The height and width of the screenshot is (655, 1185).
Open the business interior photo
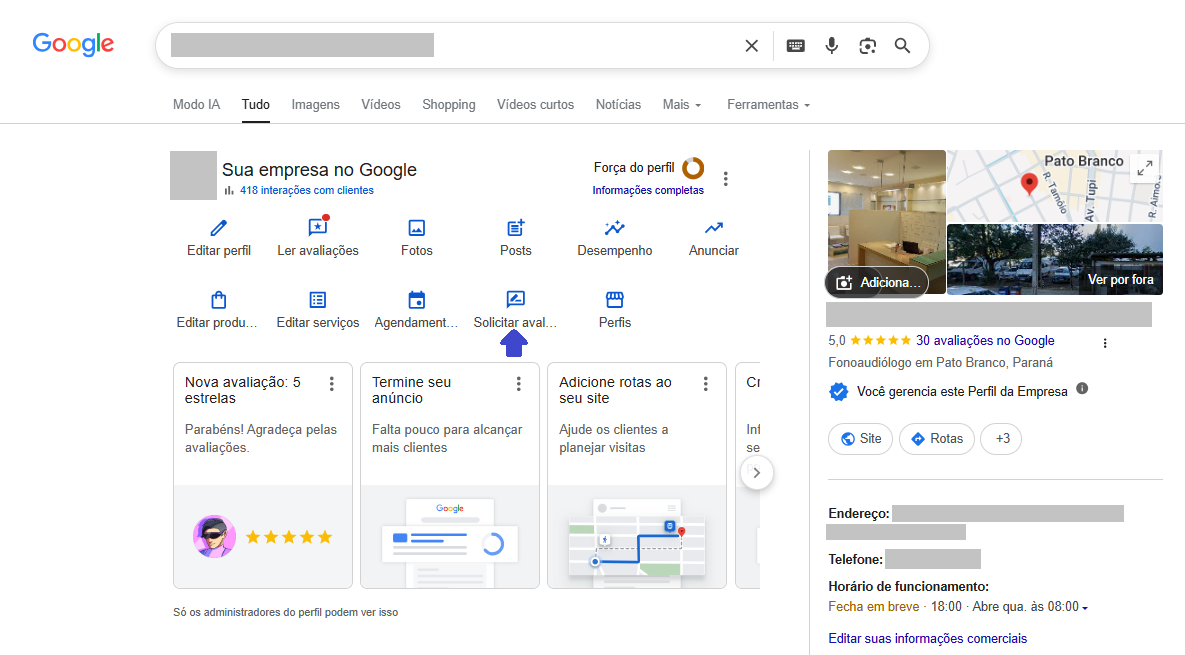pos(886,221)
